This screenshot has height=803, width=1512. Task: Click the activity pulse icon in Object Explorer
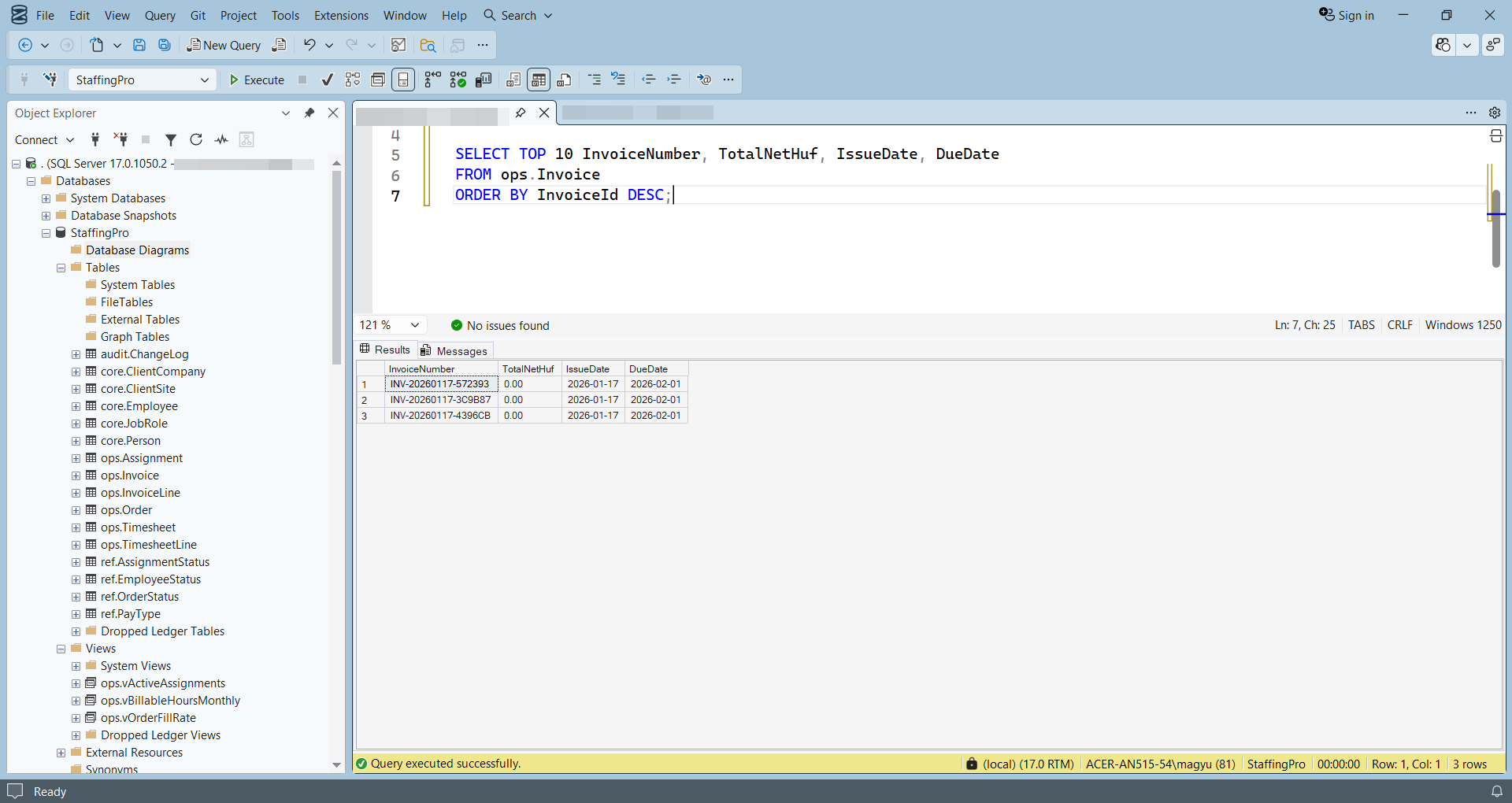[x=221, y=140]
